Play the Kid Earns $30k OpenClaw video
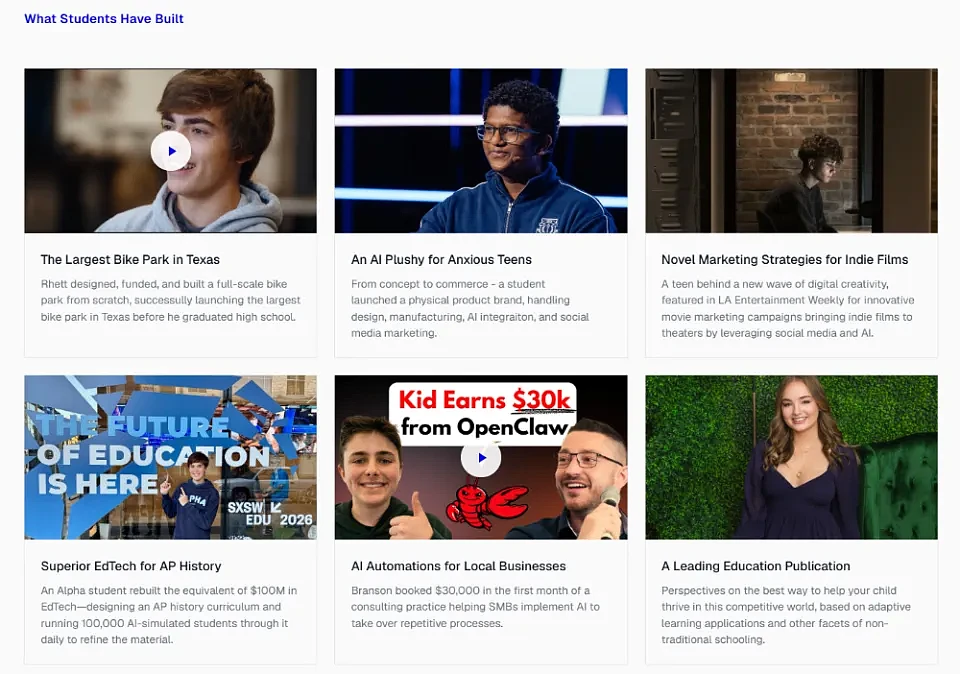This screenshot has width=960, height=674. (x=481, y=457)
